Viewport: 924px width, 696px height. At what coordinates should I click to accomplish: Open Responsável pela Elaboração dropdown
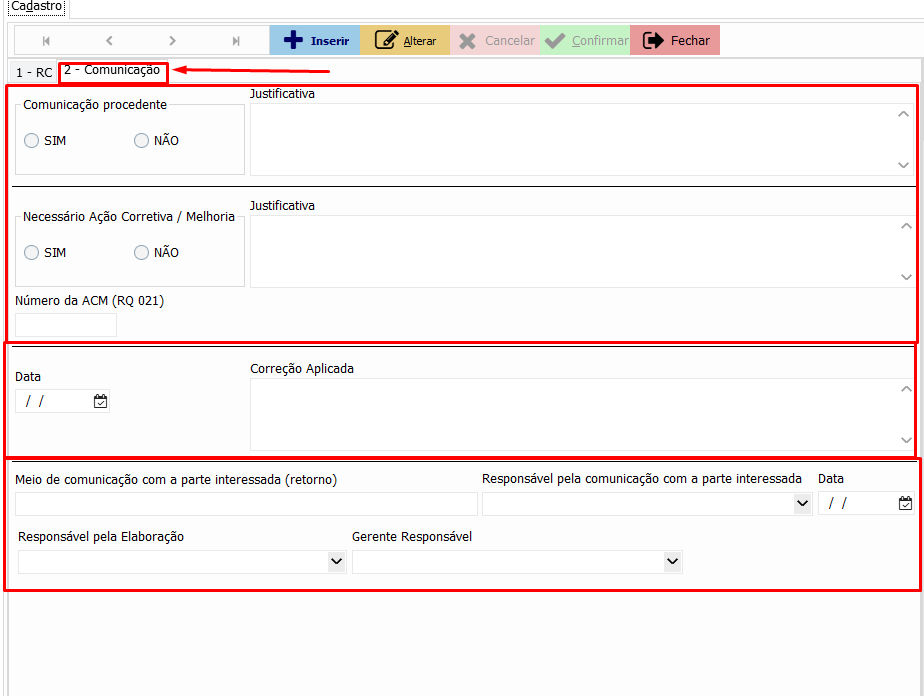tap(336, 563)
